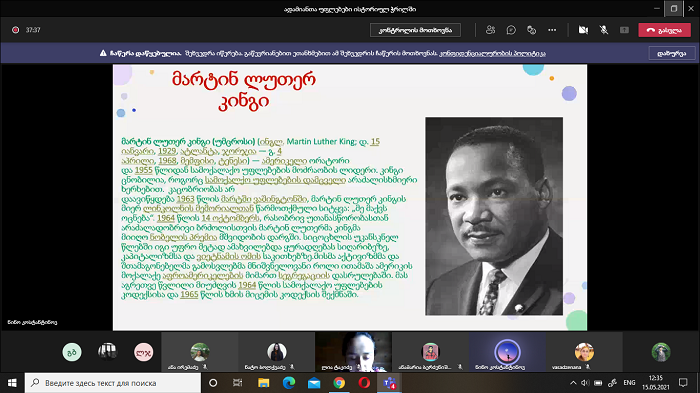This screenshot has width=700, height=393.
Task: Click the share content tray icon
Action: [x=624, y=30]
